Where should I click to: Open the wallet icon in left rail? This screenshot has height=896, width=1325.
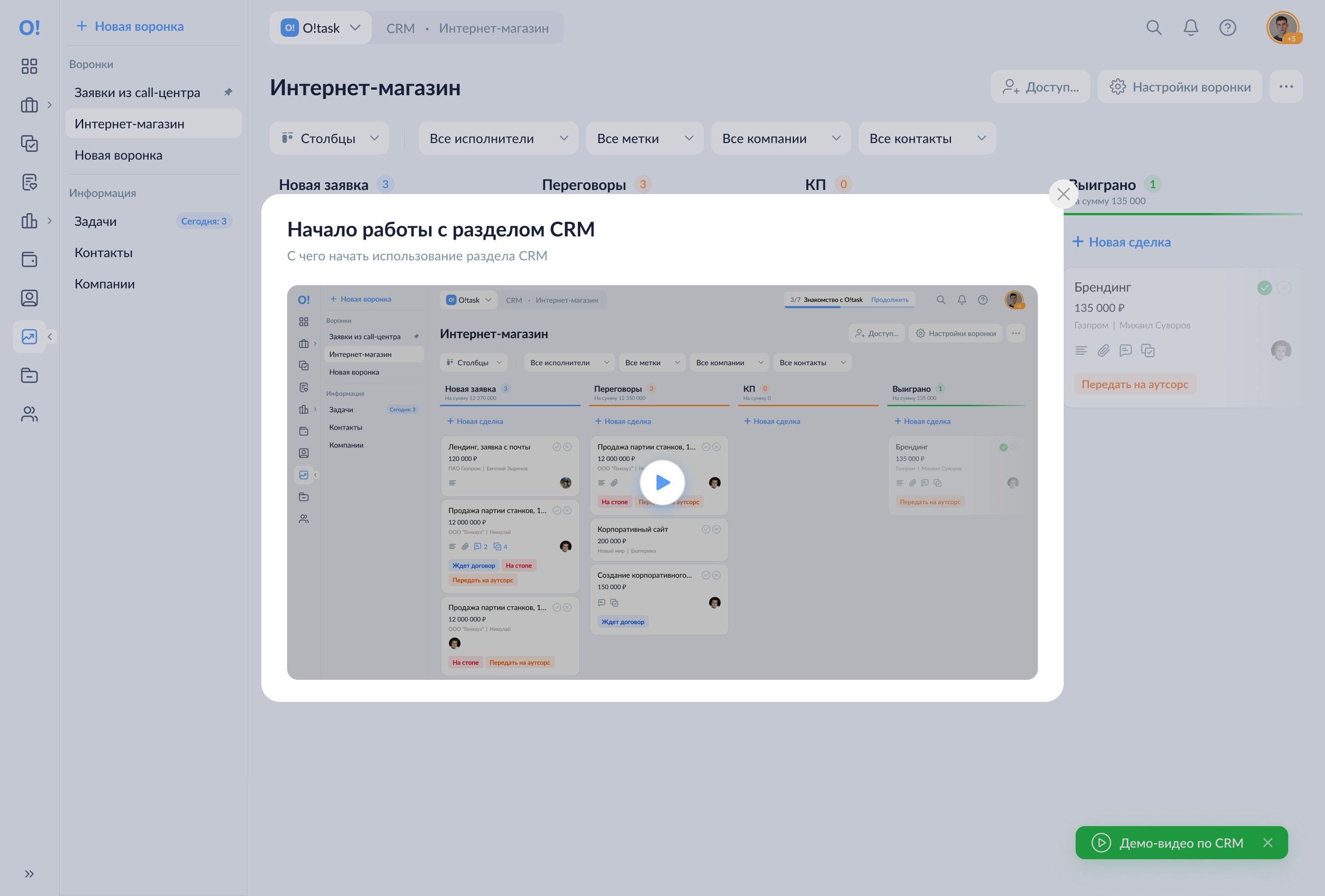pyautogui.click(x=29, y=259)
